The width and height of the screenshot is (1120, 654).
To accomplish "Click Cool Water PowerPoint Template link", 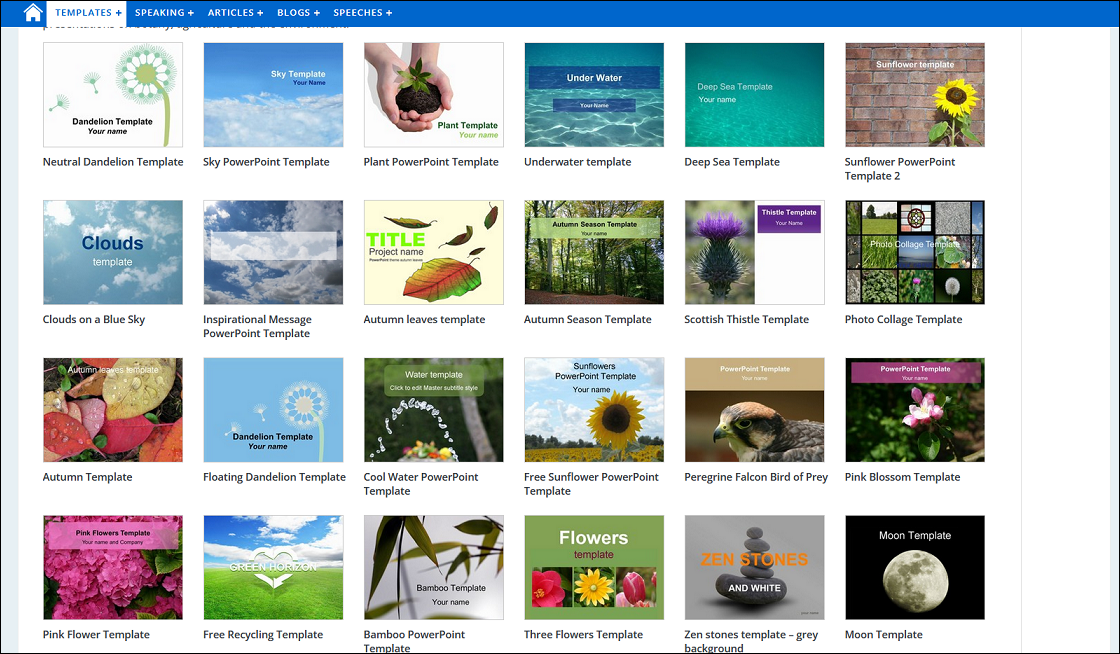I will [421, 484].
